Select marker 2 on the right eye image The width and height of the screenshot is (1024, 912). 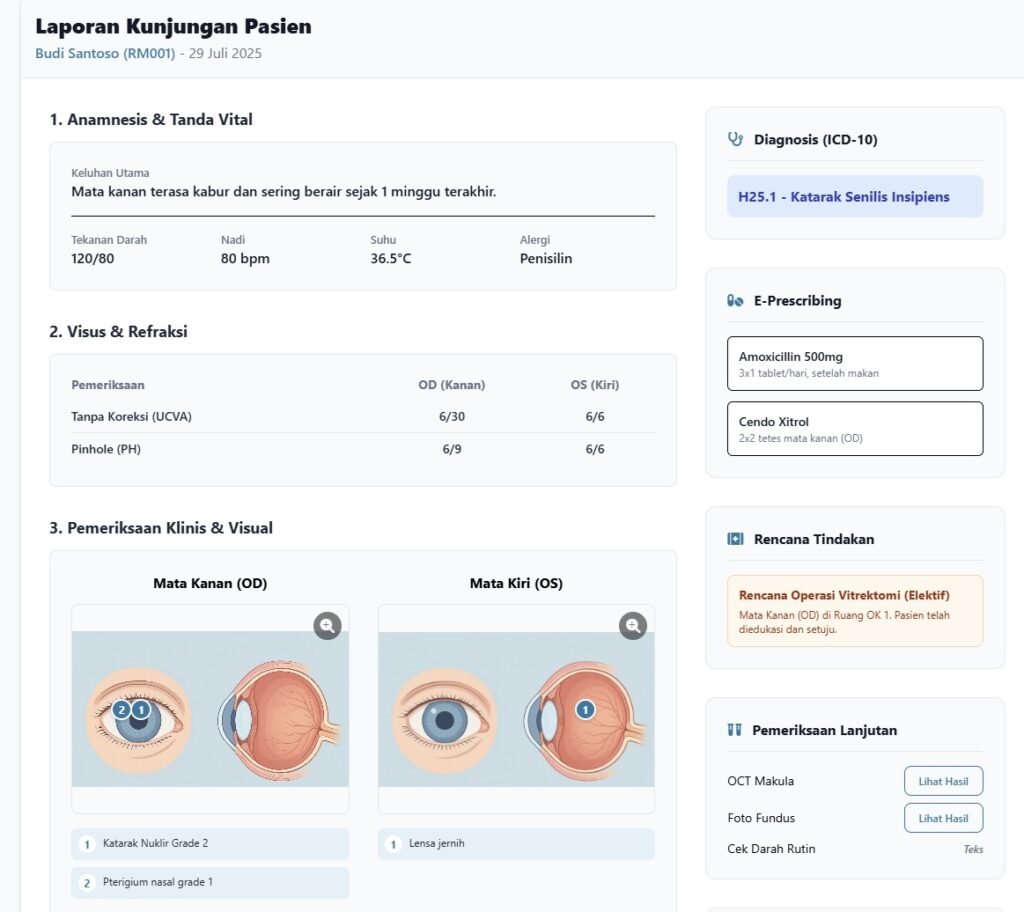(x=122, y=709)
